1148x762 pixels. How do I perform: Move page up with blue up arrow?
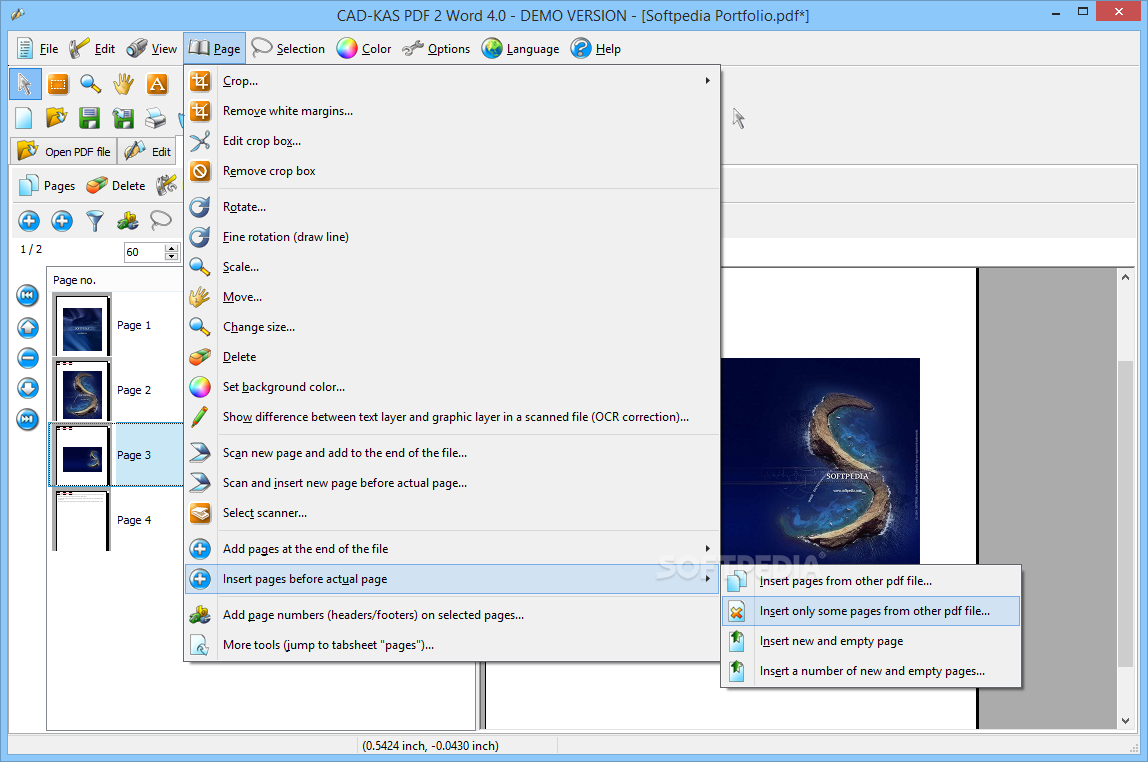(x=28, y=327)
